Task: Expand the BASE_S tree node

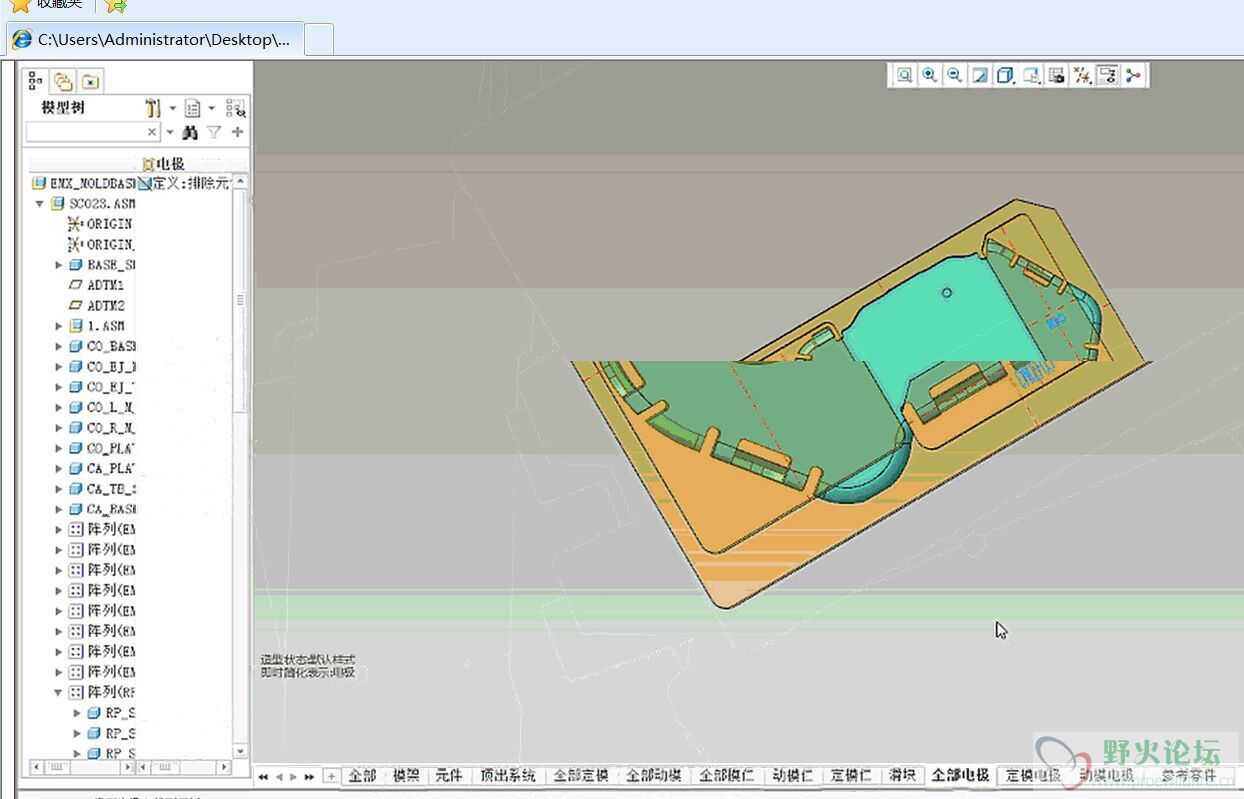Action: coord(59,265)
